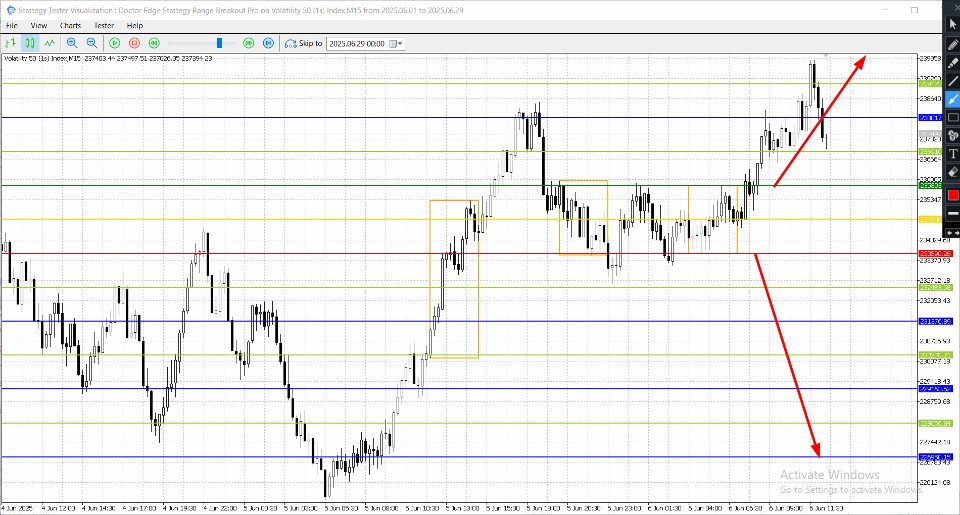960x515 pixels.
Task: Select the arrow drawing tool
Action: [953, 99]
